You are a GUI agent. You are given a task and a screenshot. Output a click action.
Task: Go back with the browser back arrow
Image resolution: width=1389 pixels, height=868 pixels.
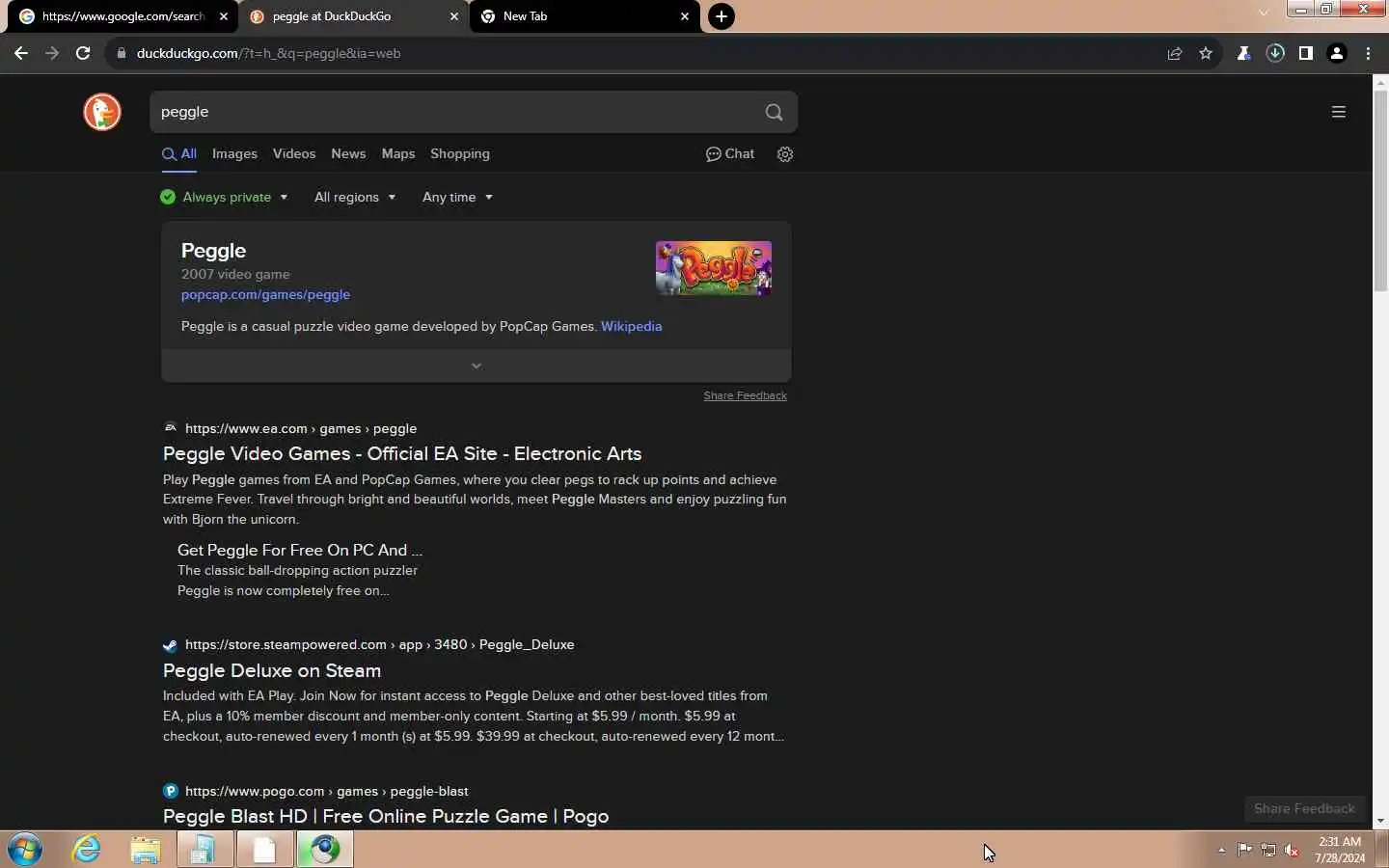pyautogui.click(x=21, y=53)
